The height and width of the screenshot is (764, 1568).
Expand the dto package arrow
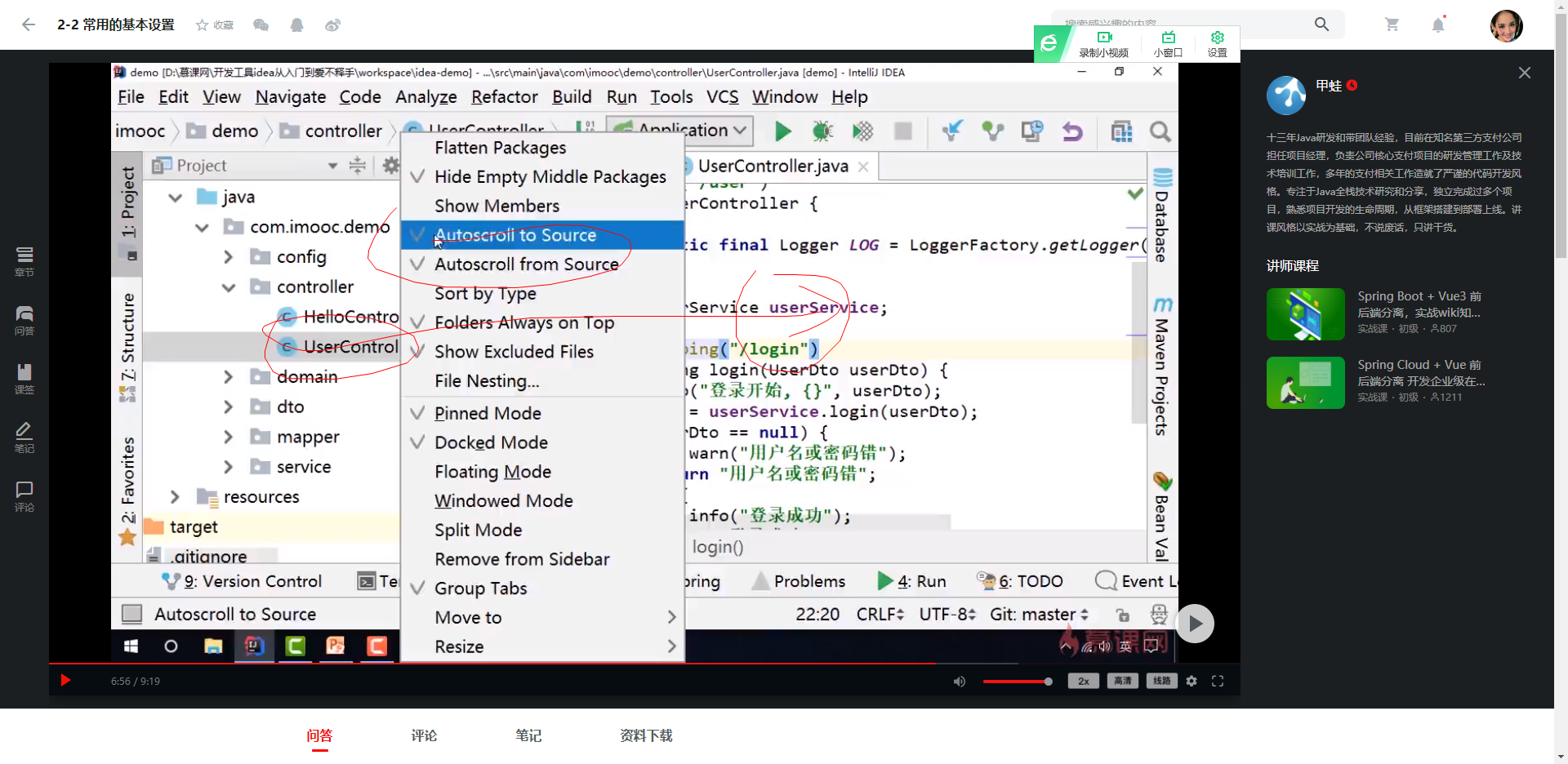pyautogui.click(x=229, y=407)
